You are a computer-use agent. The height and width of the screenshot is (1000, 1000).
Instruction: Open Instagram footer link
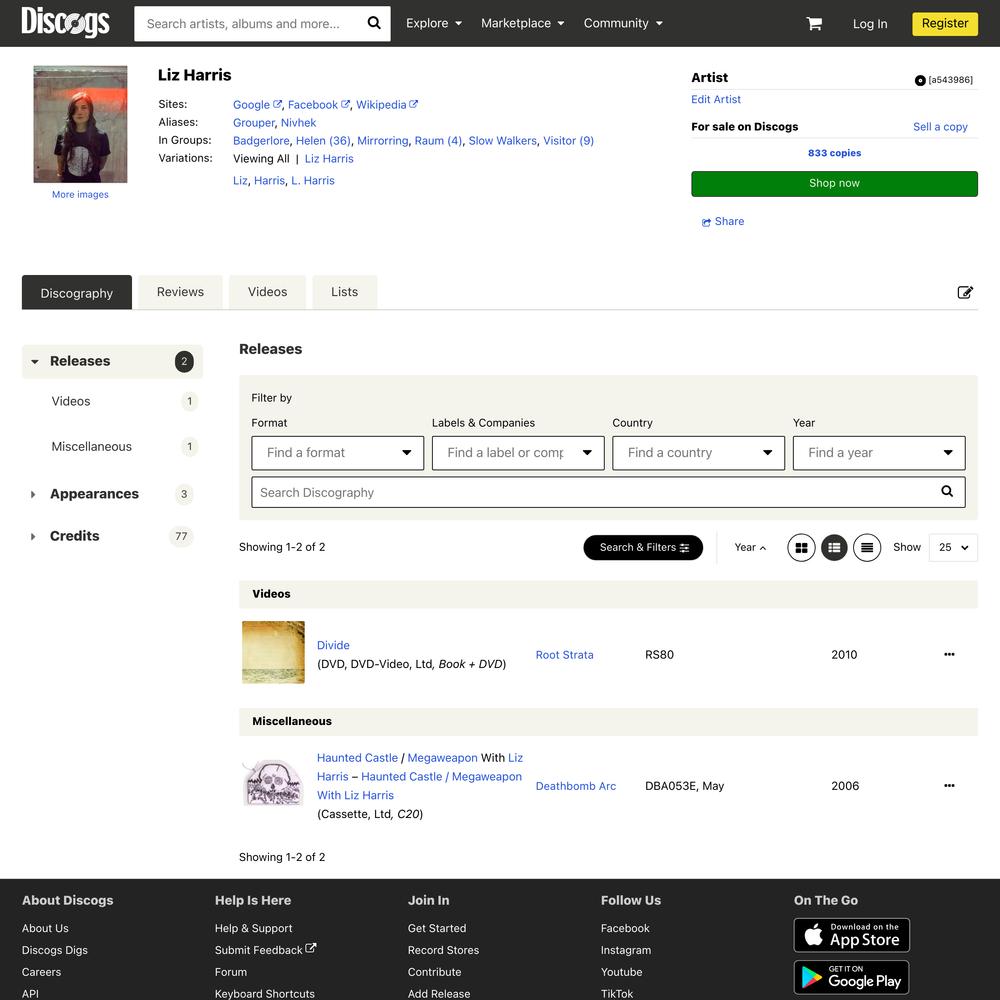tap(626, 950)
